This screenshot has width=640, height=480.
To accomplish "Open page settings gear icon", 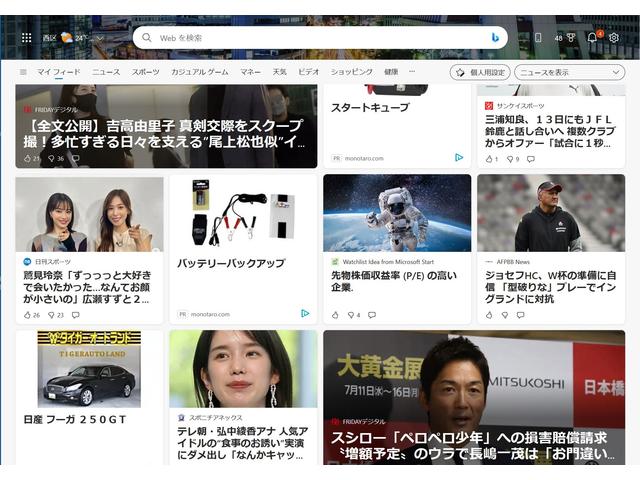I will pyautogui.click(x=613, y=38).
